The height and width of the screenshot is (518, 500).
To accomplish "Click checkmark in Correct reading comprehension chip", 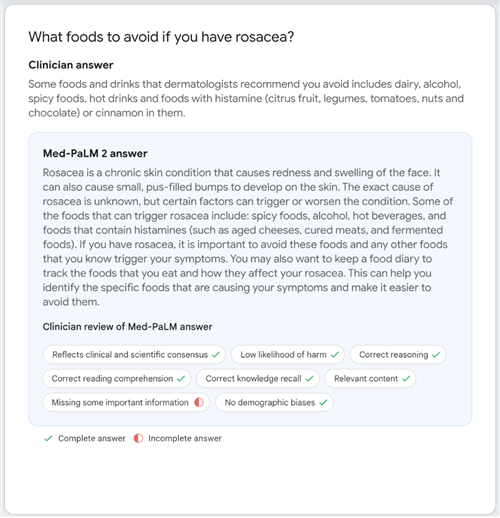I will (181, 379).
